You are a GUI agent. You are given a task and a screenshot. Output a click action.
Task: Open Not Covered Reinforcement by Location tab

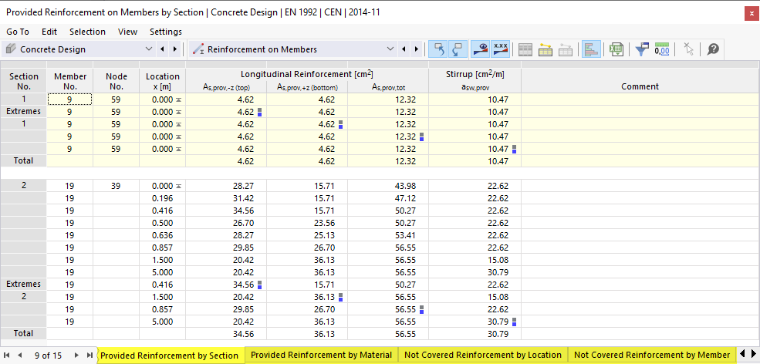coord(483,355)
